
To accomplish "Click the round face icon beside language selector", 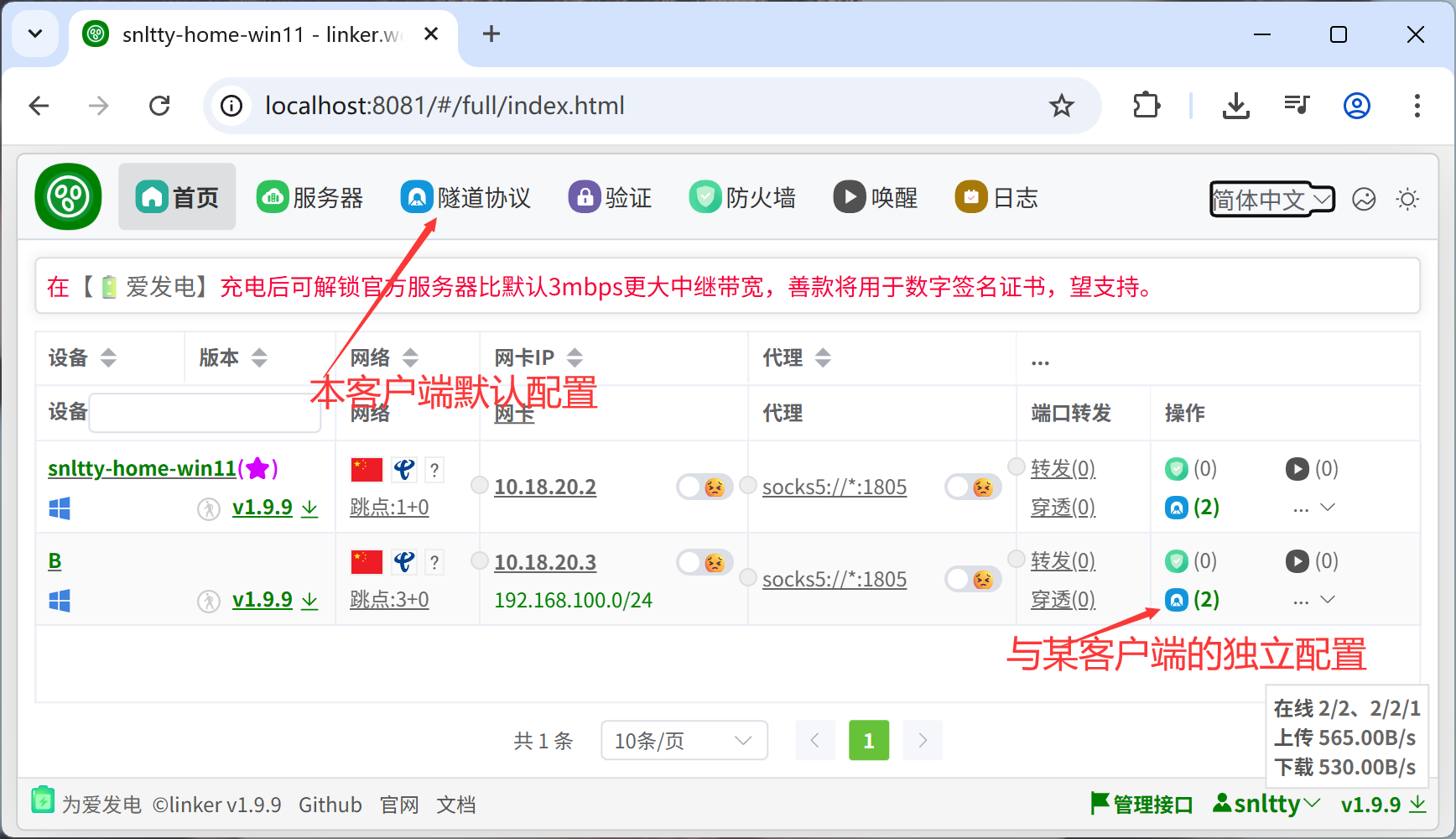I will click(x=1364, y=200).
